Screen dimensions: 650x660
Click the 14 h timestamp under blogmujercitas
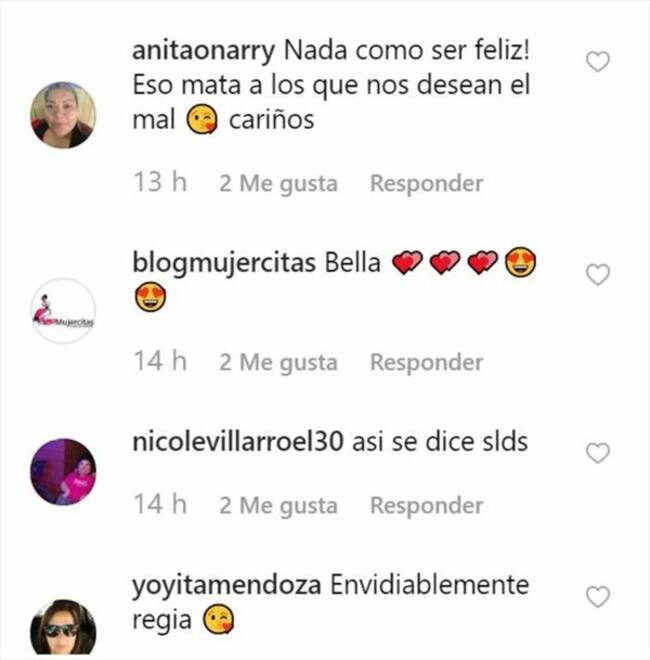160,361
